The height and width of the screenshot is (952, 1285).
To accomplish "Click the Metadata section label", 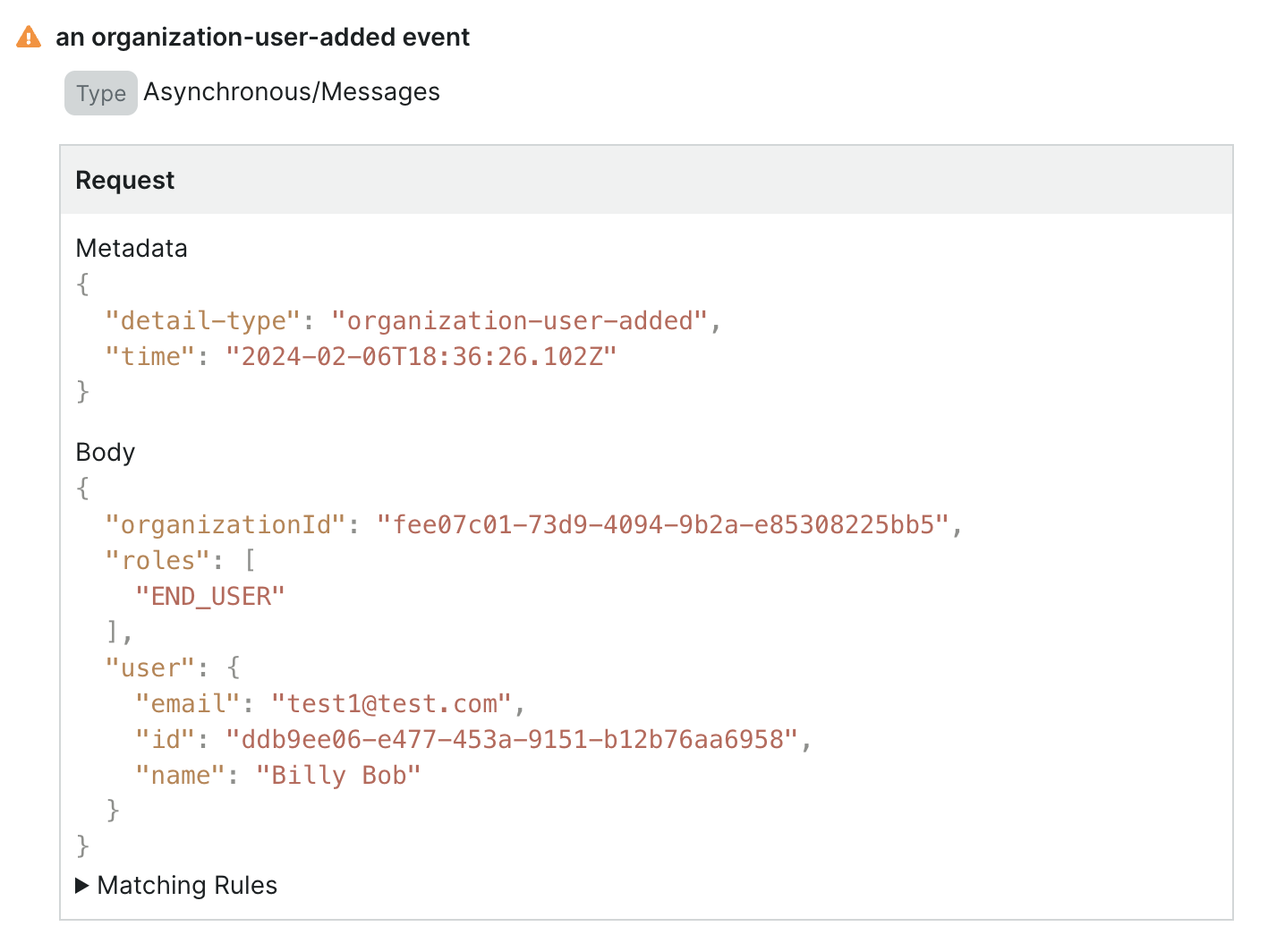I will point(131,248).
